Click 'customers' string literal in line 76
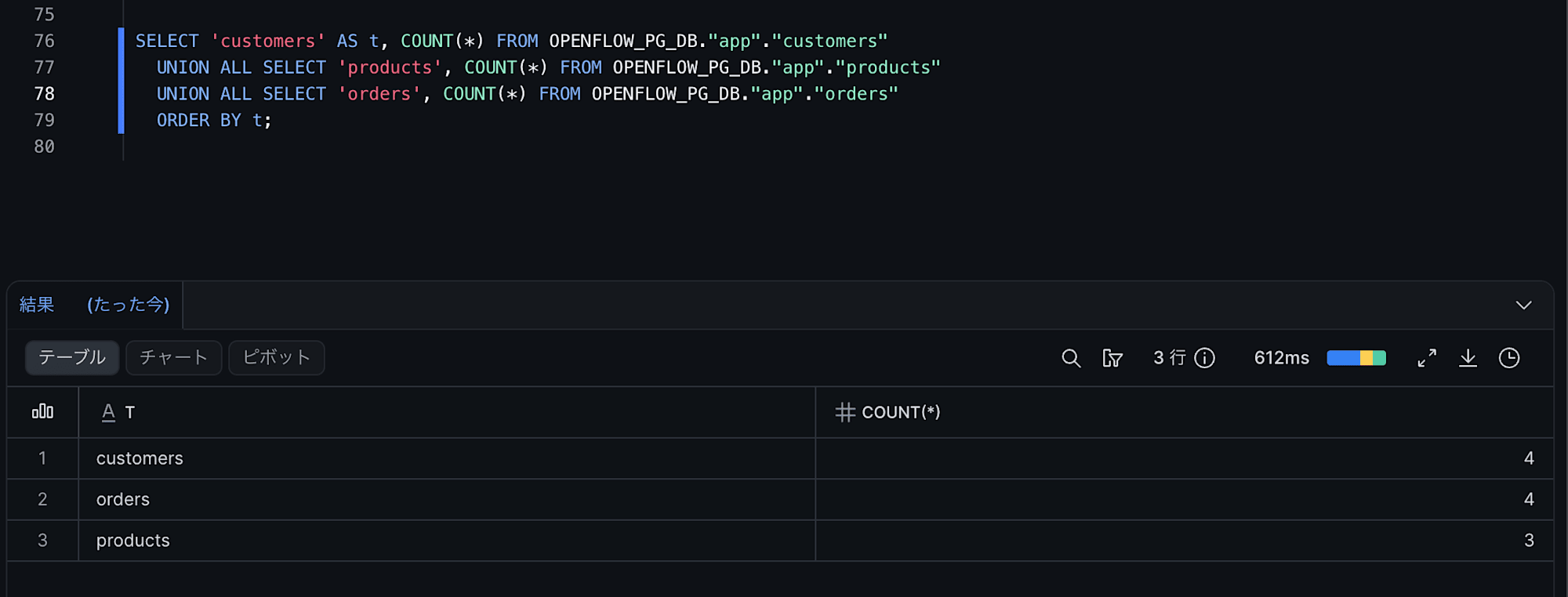 pos(268,41)
